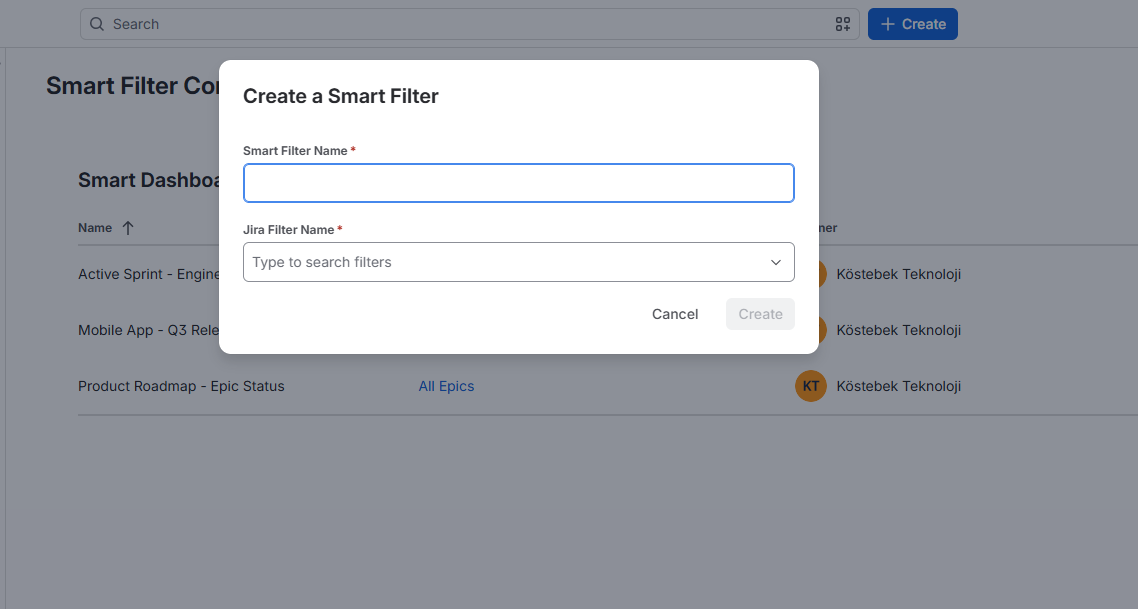Viewport: 1138px width, 609px height.
Task: Click the blue Create button in top bar
Action: [913, 24]
